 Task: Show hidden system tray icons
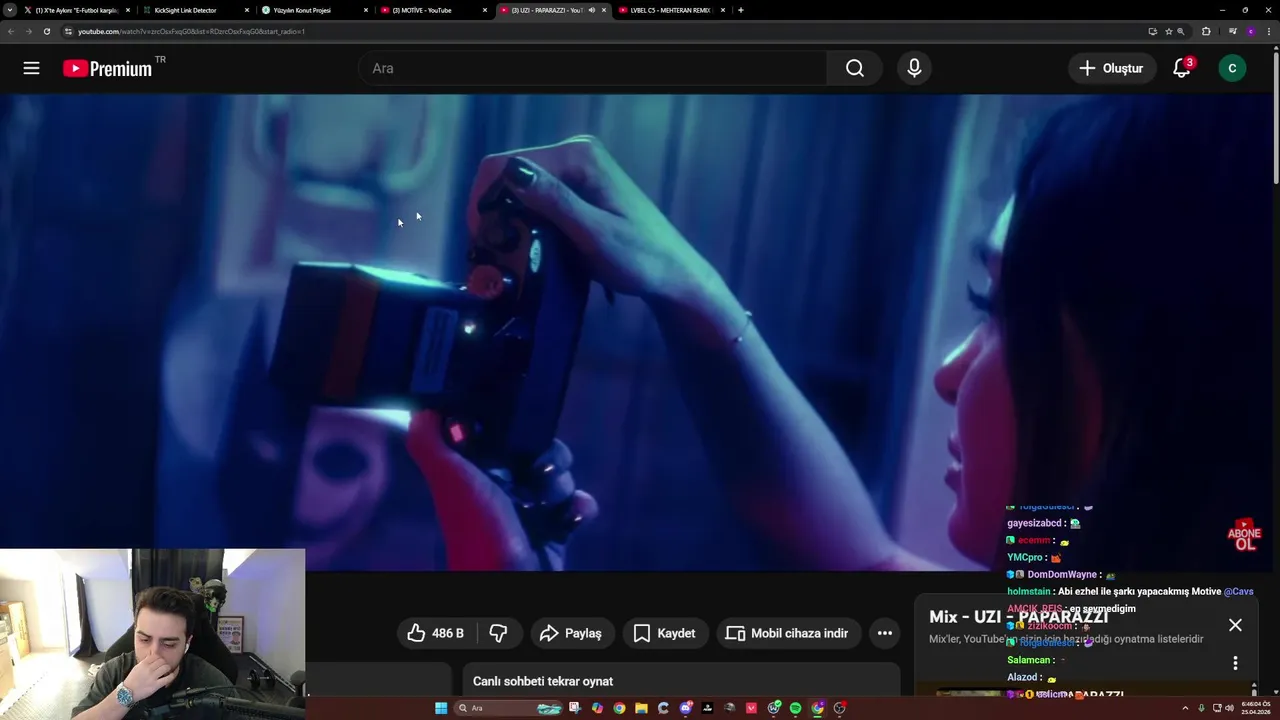[x=1185, y=708]
